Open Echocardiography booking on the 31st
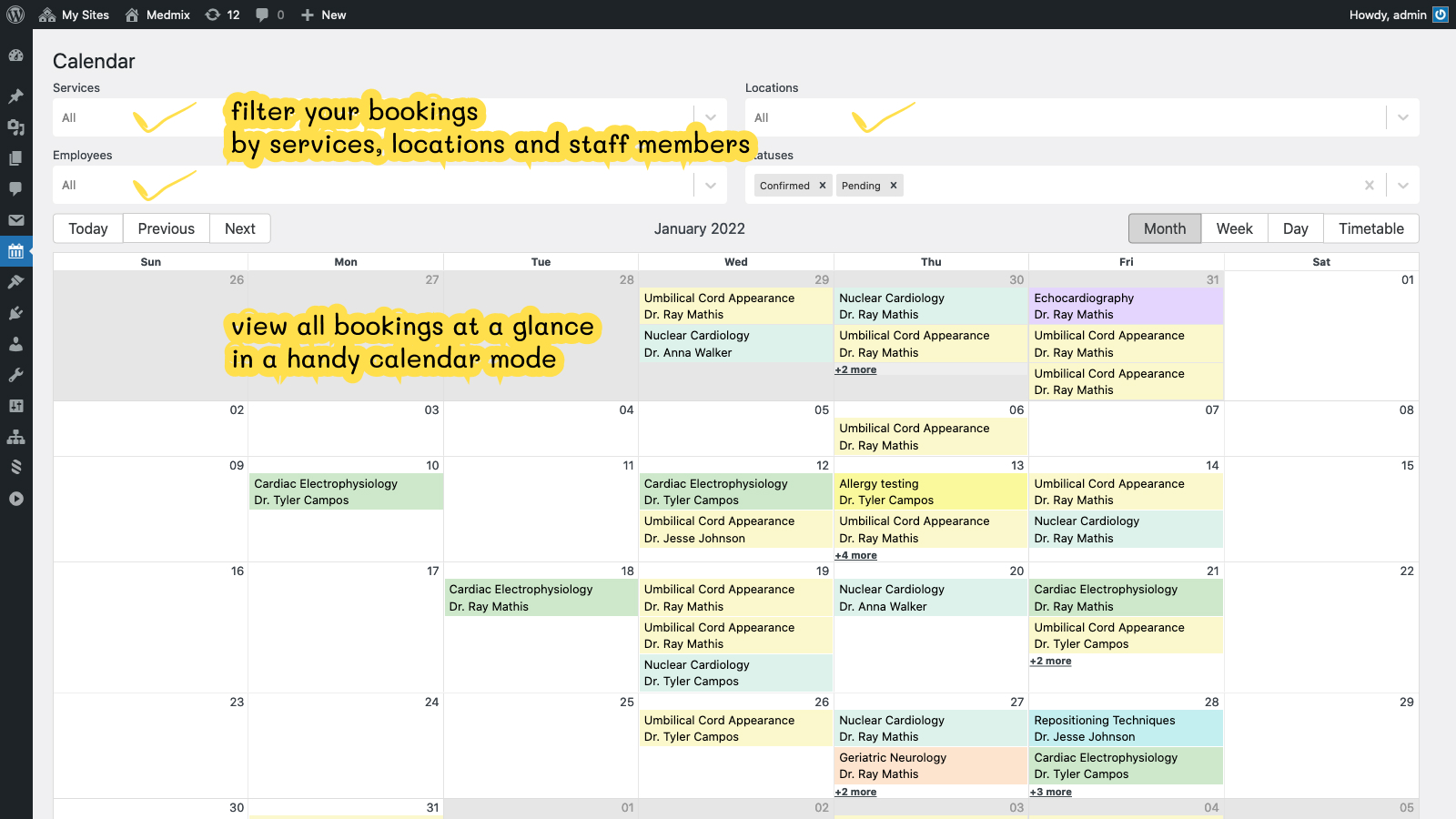Viewport: 1456px width, 819px height. (x=1126, y=306)
